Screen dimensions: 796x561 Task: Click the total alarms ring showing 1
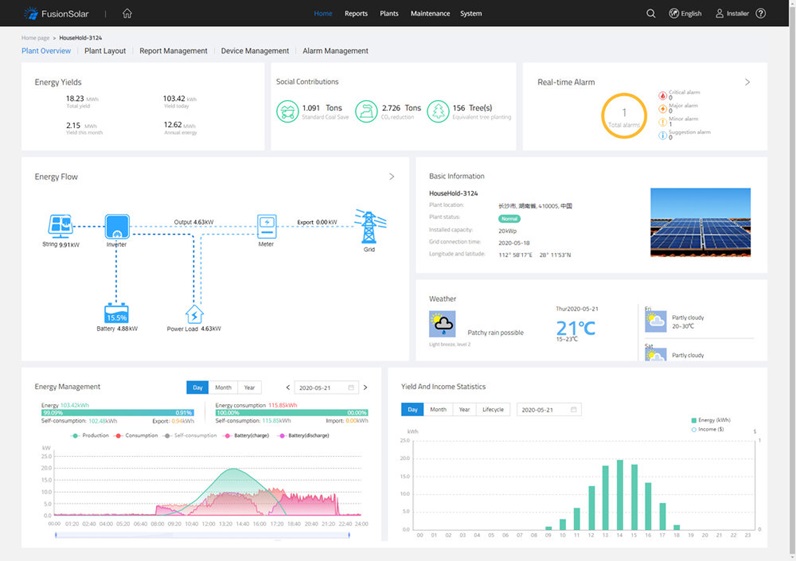point(624,116)
